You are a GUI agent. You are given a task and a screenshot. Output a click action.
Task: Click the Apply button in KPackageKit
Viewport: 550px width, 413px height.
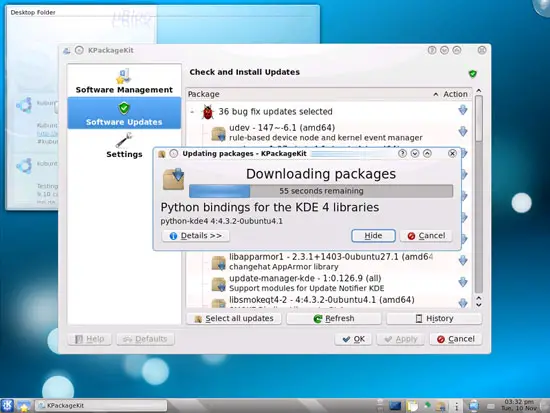[401, 339]
